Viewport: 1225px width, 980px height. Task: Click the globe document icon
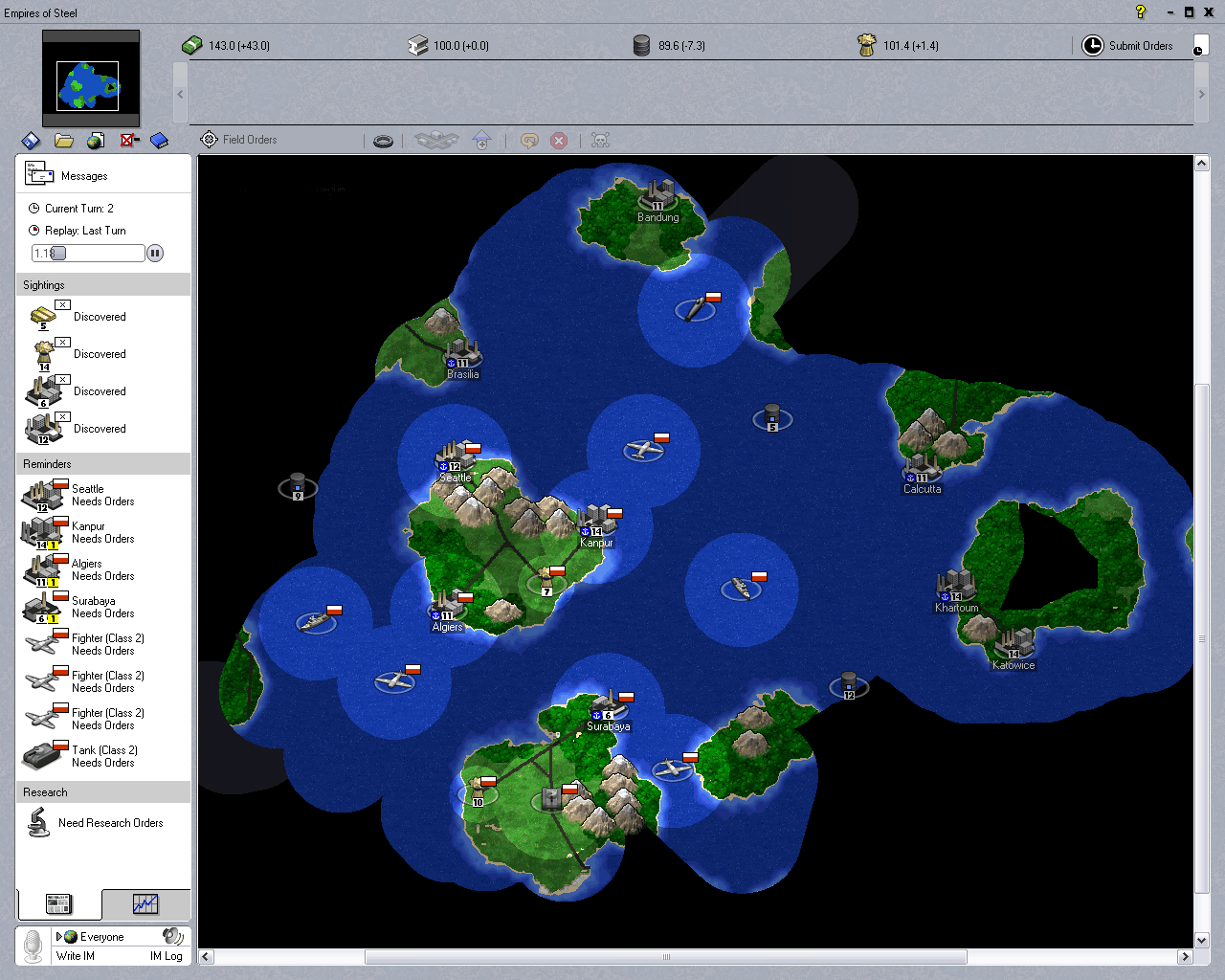95,141
